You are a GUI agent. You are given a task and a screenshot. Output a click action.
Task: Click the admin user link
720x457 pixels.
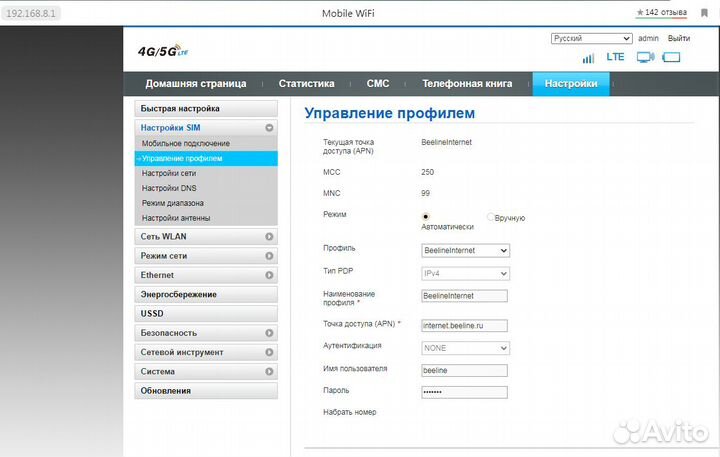coord(648,38)
